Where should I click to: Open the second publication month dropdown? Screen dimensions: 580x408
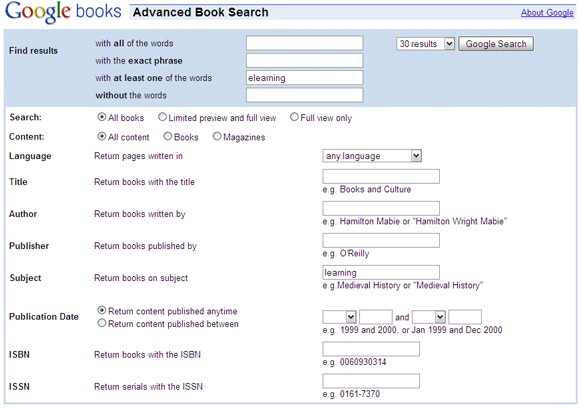pos(429,317)
